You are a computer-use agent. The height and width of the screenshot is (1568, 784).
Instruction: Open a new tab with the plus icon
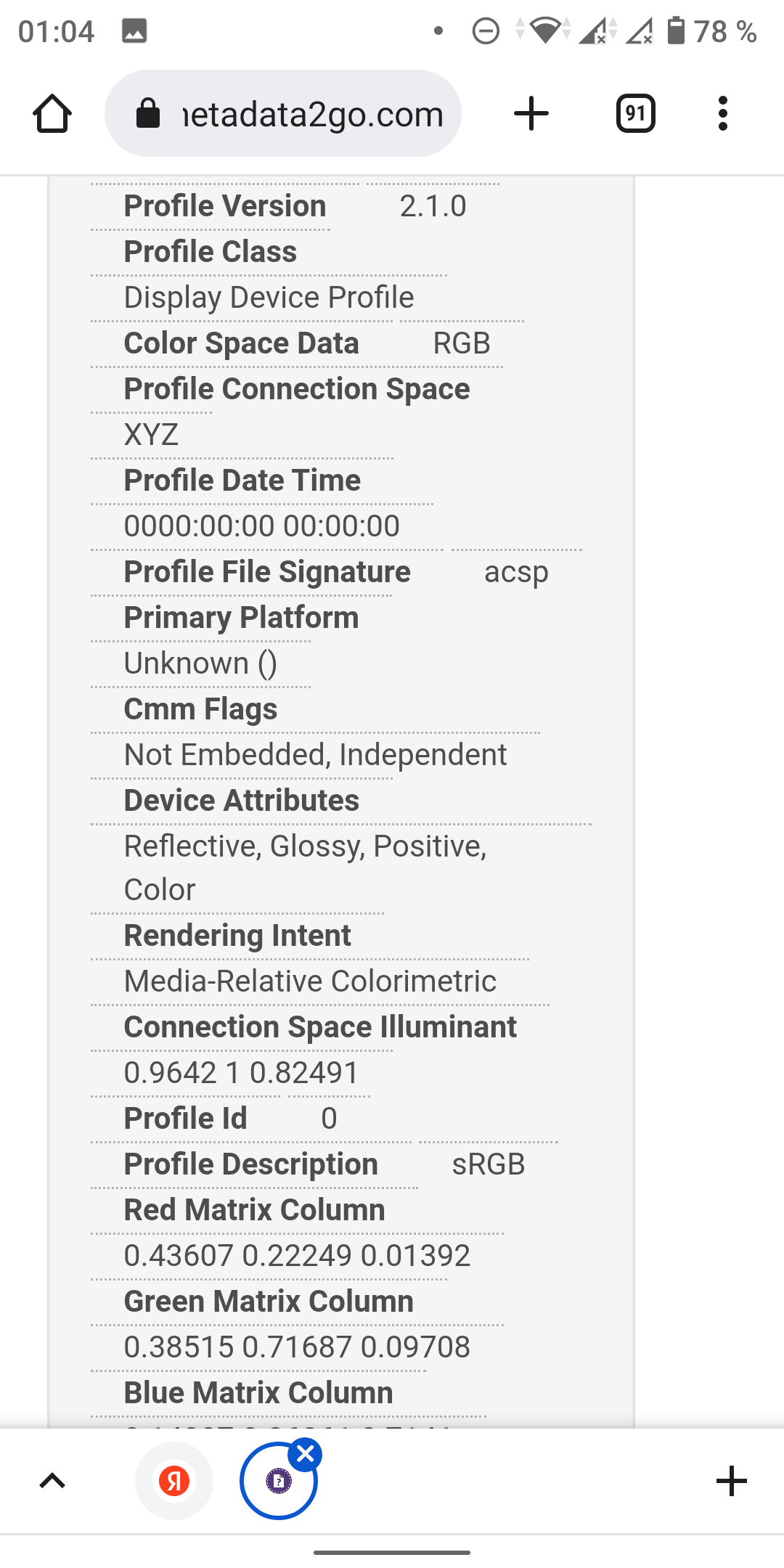coord(531,114)
